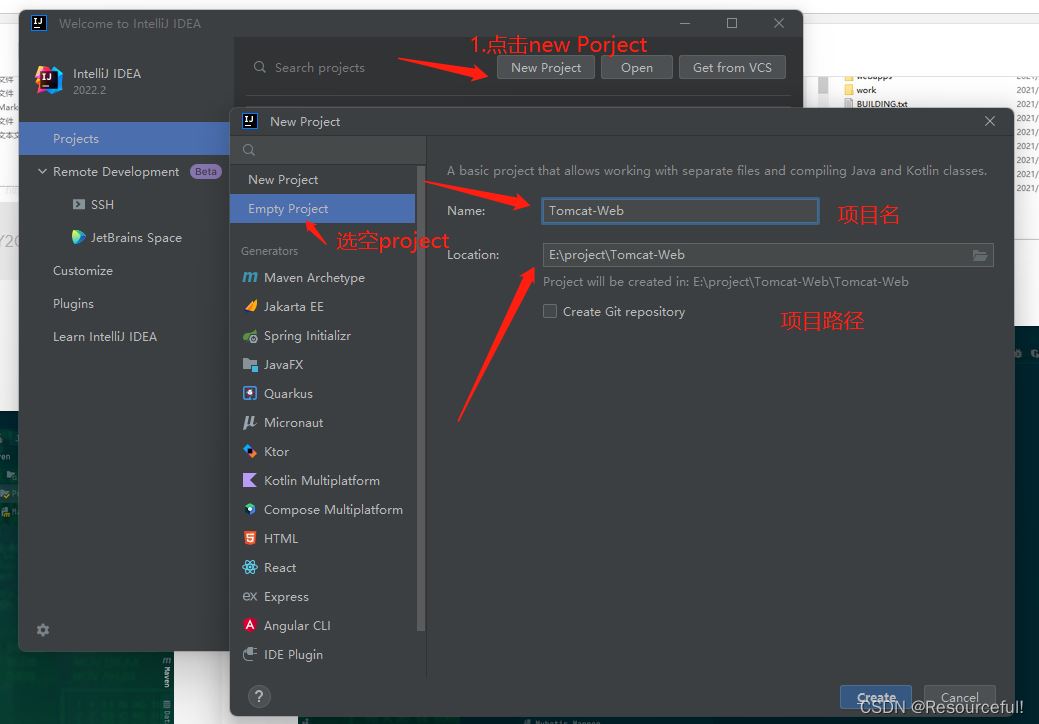Open the Projects tab in Welcome window
Image resolution: width=1039 pixels, height=724 pixels.
(125, 138)
